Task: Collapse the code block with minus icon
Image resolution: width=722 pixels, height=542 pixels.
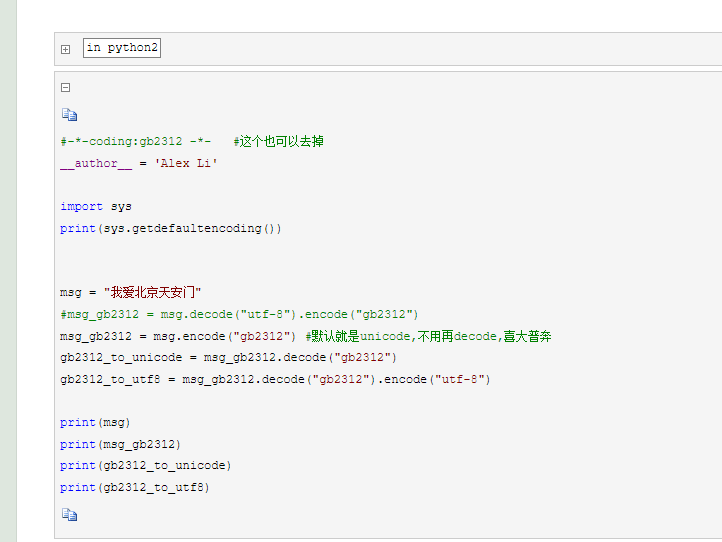Action: coord(65,87)
